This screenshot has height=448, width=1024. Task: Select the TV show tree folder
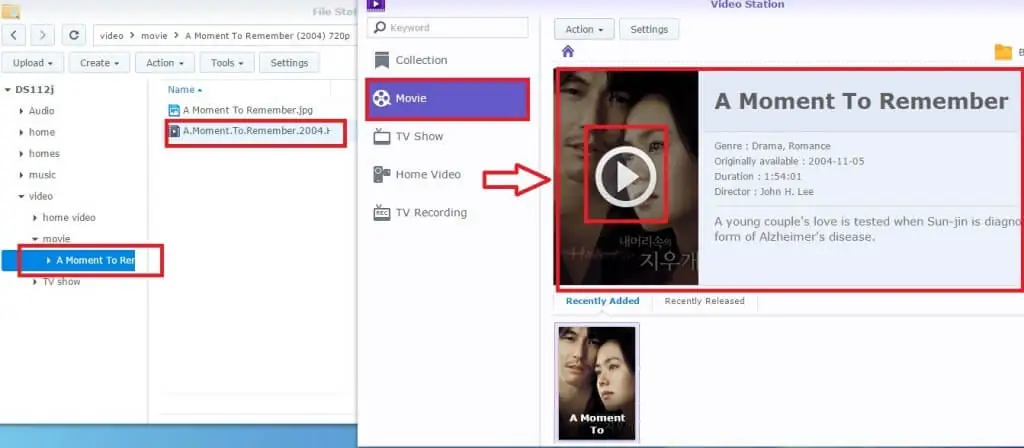[x=61, y=282]
